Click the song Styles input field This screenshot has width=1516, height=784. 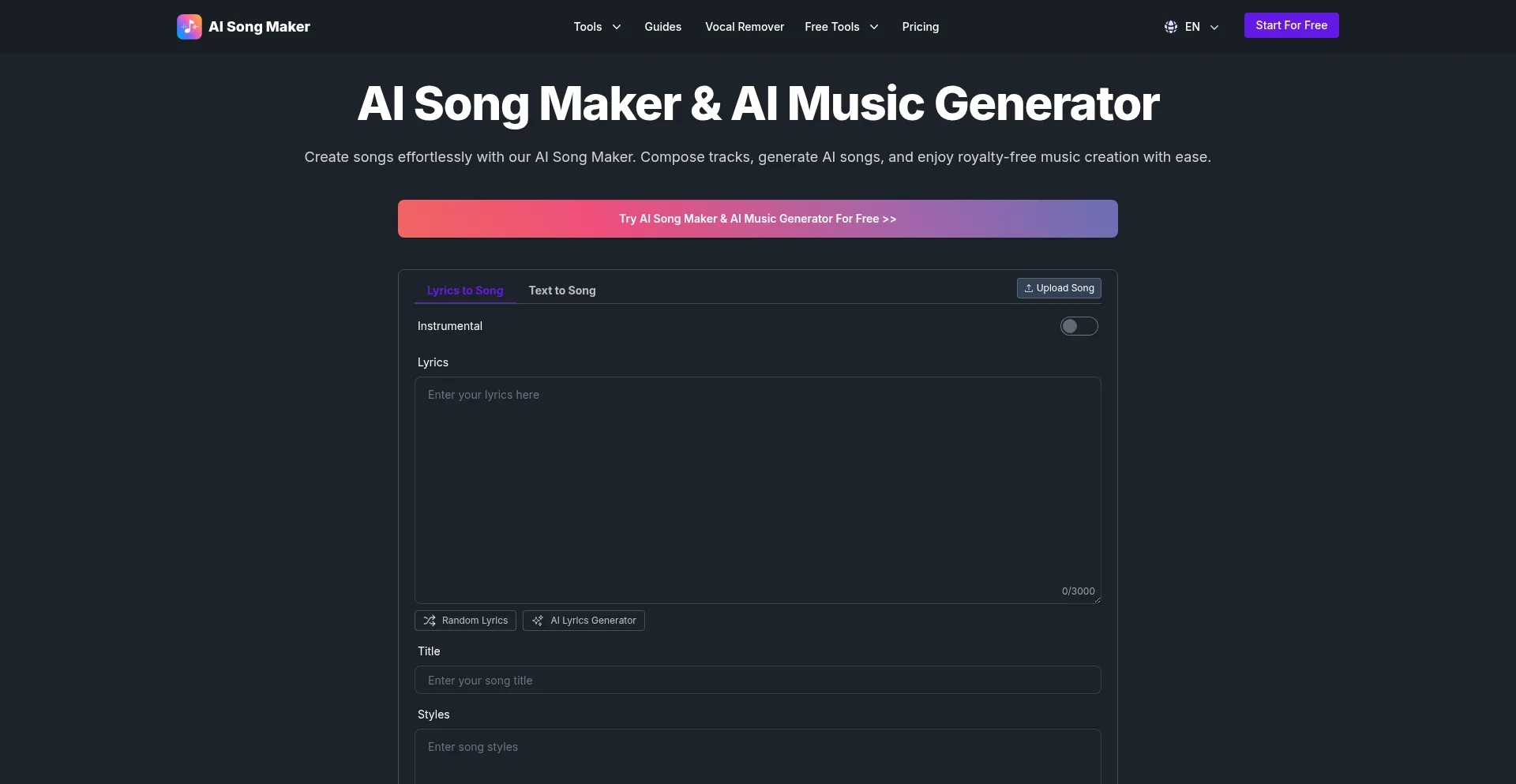pyautogui.click(x=758, y=756)
